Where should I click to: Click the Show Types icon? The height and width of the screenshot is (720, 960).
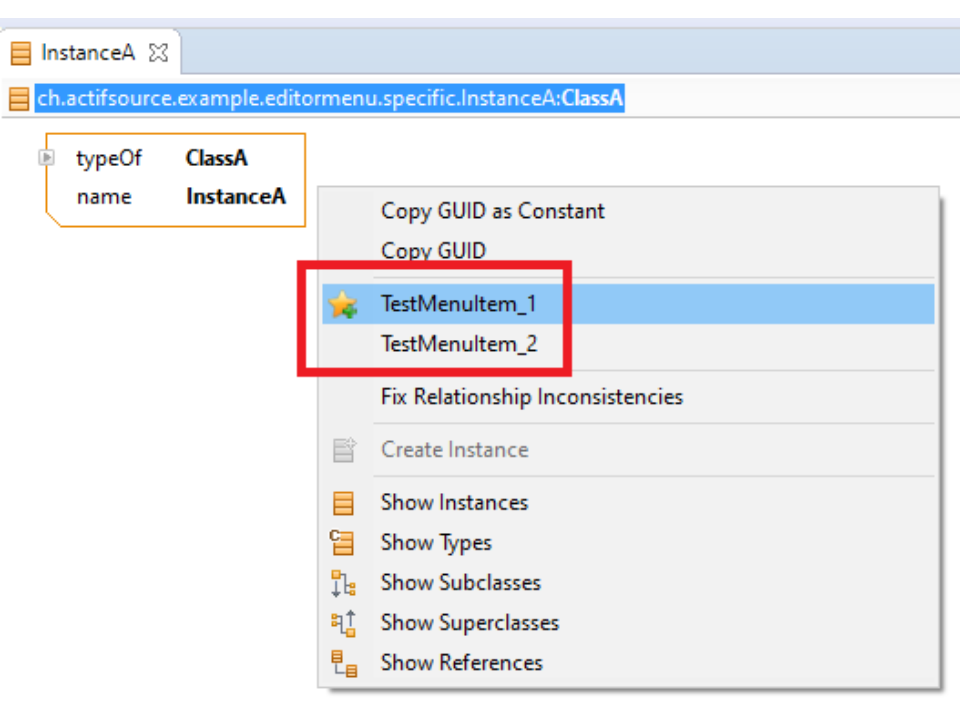click(343, 543)
